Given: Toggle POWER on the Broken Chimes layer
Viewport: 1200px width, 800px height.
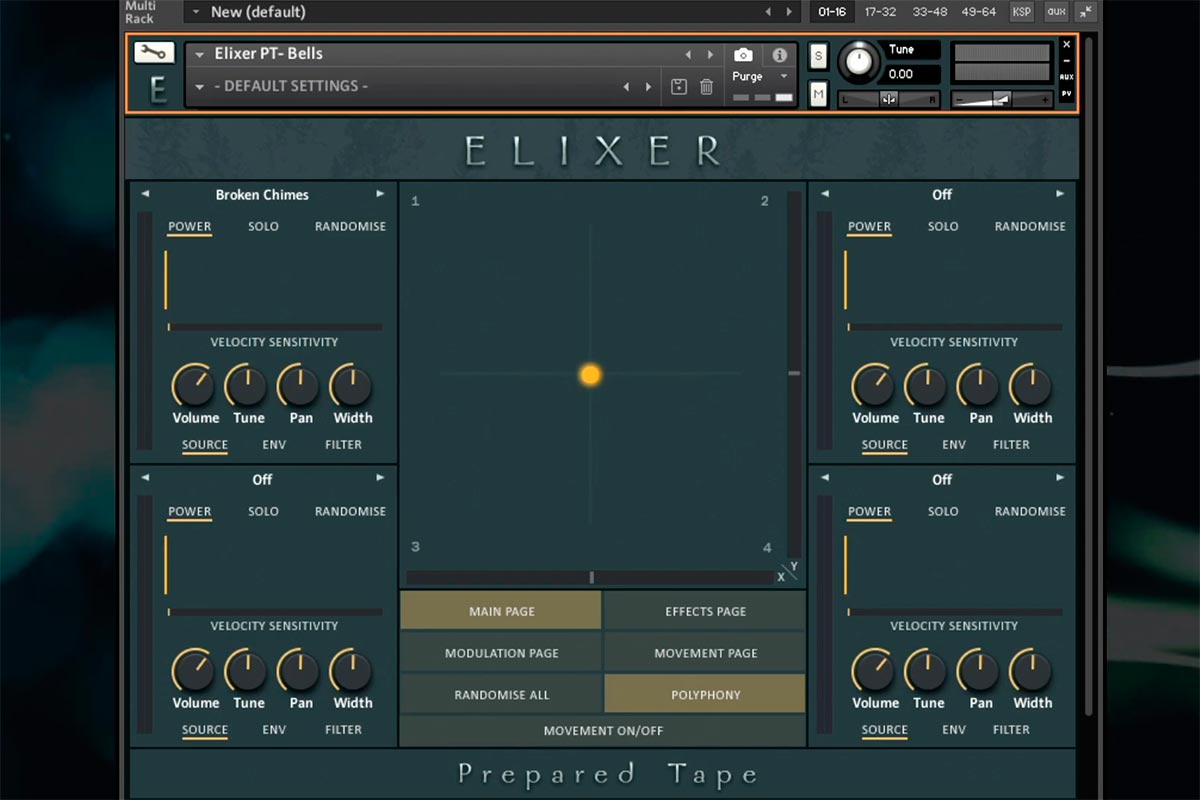Looking at the screenshot, I should [x=190, y=227].
